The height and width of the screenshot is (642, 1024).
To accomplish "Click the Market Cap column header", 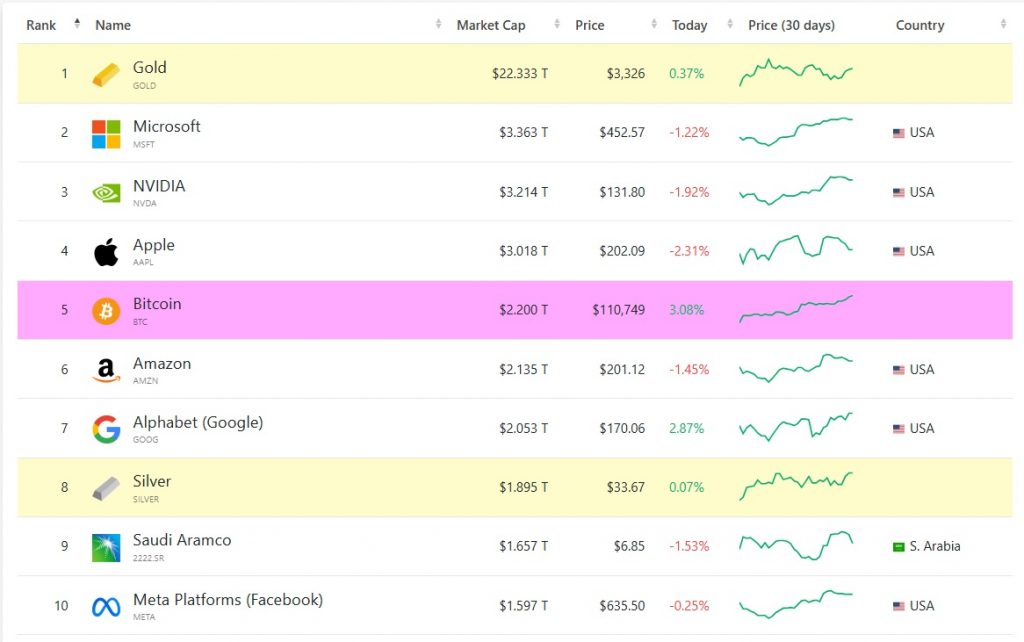I will [491, 25].
